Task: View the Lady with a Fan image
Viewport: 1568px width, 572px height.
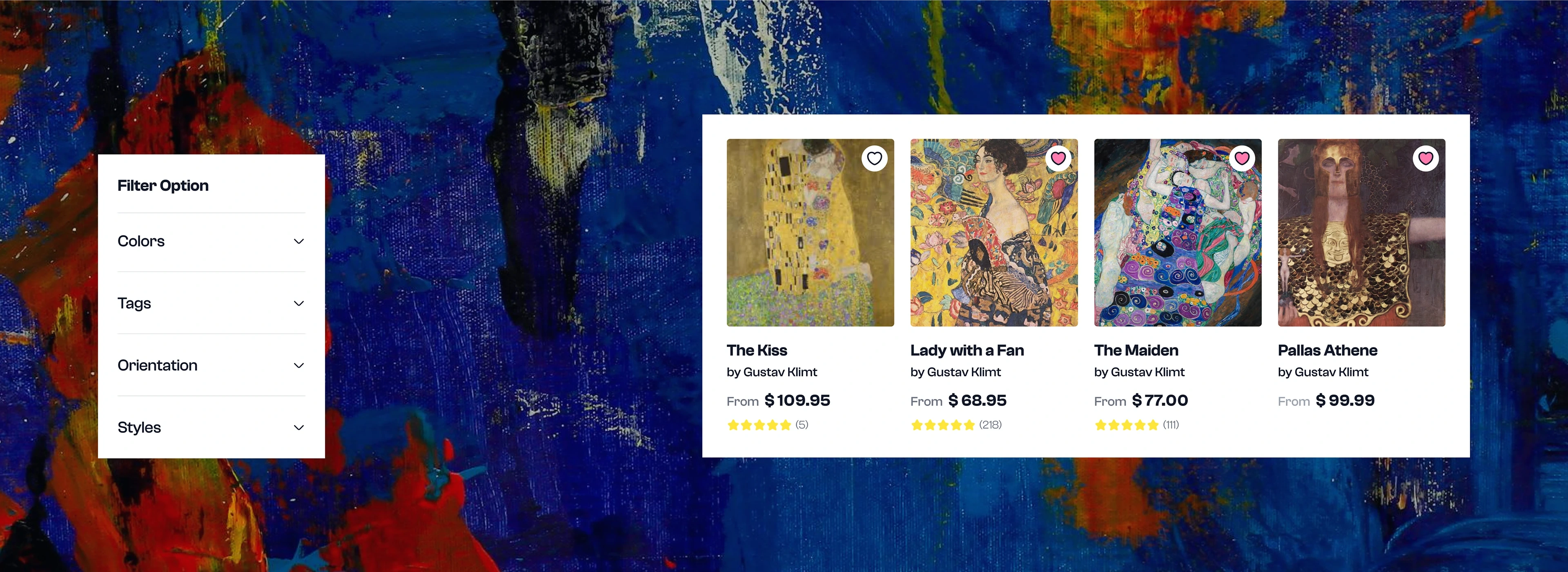Action: click(x=994, y=233)
